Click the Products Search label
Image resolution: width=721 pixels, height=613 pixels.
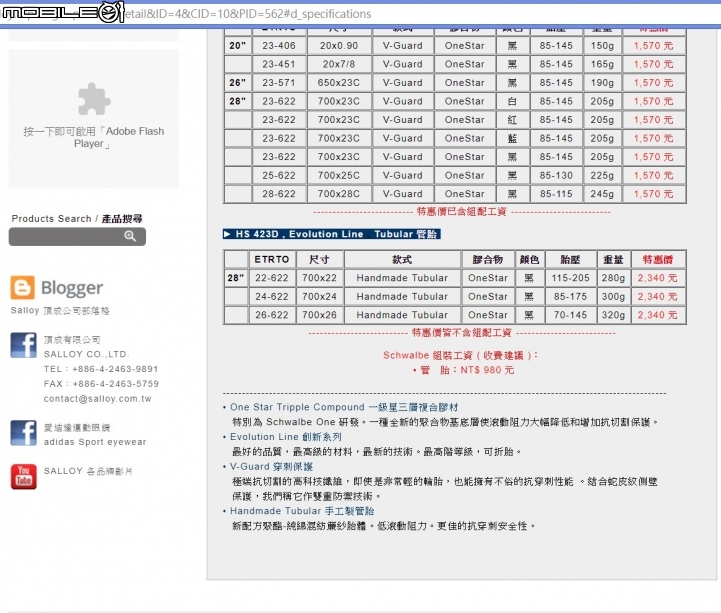pyautogui.click(x=77, y=219)
